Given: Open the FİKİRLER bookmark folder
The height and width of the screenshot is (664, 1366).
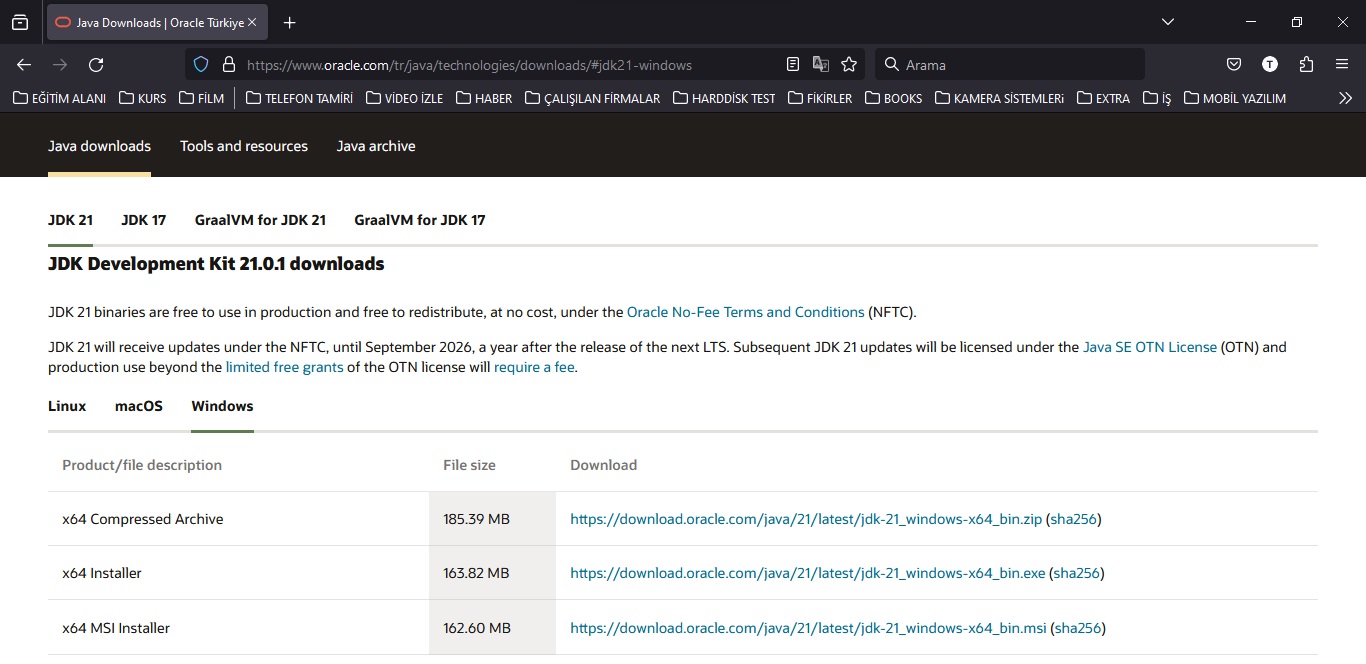Looking at the screenshot, I should click(x=820, y=98).
